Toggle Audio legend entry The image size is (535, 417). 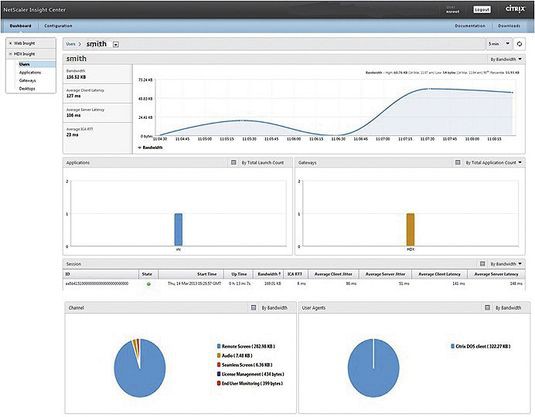(235, 356)
